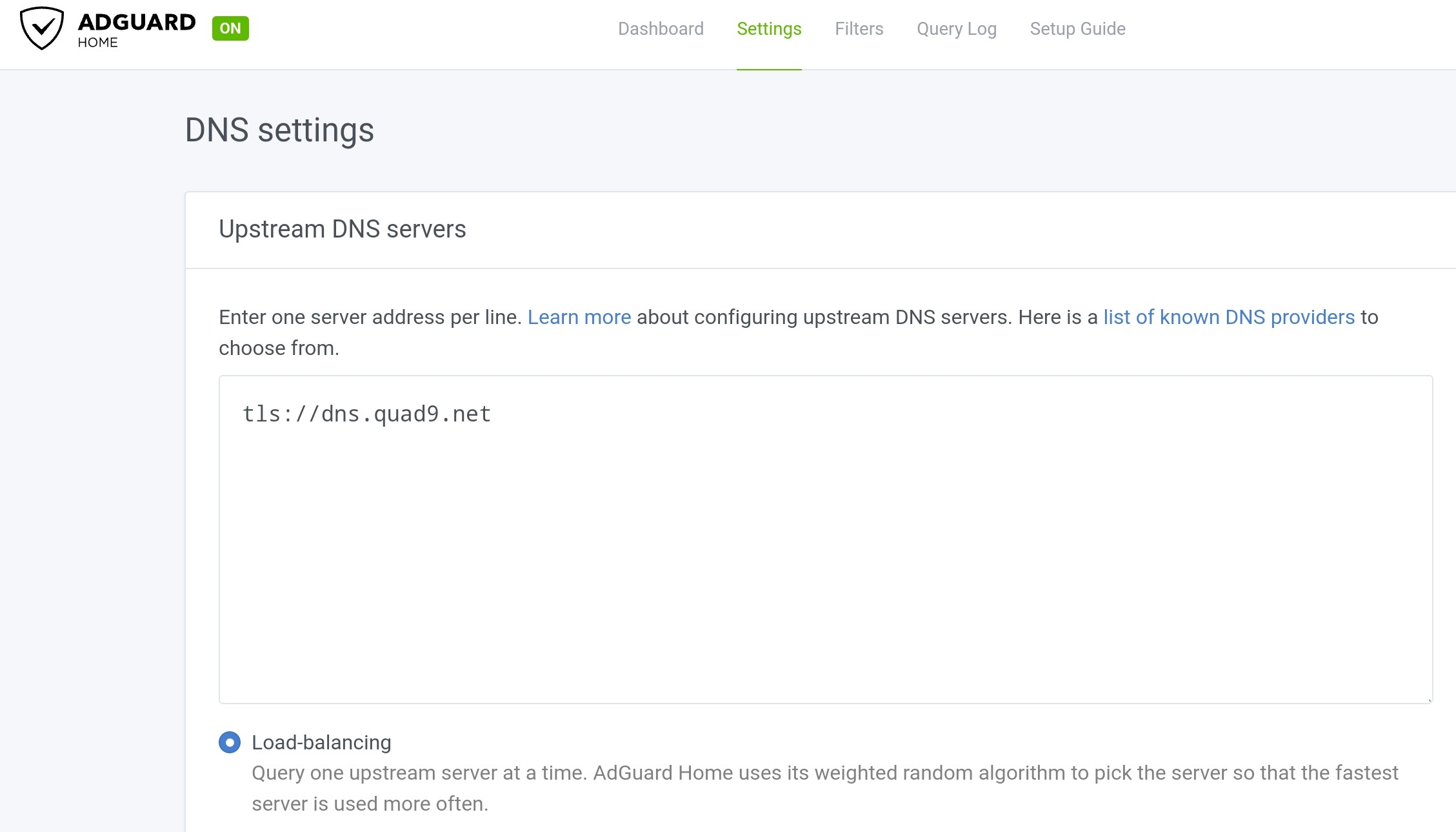Follow the "Learn more" link

(579, 317)
